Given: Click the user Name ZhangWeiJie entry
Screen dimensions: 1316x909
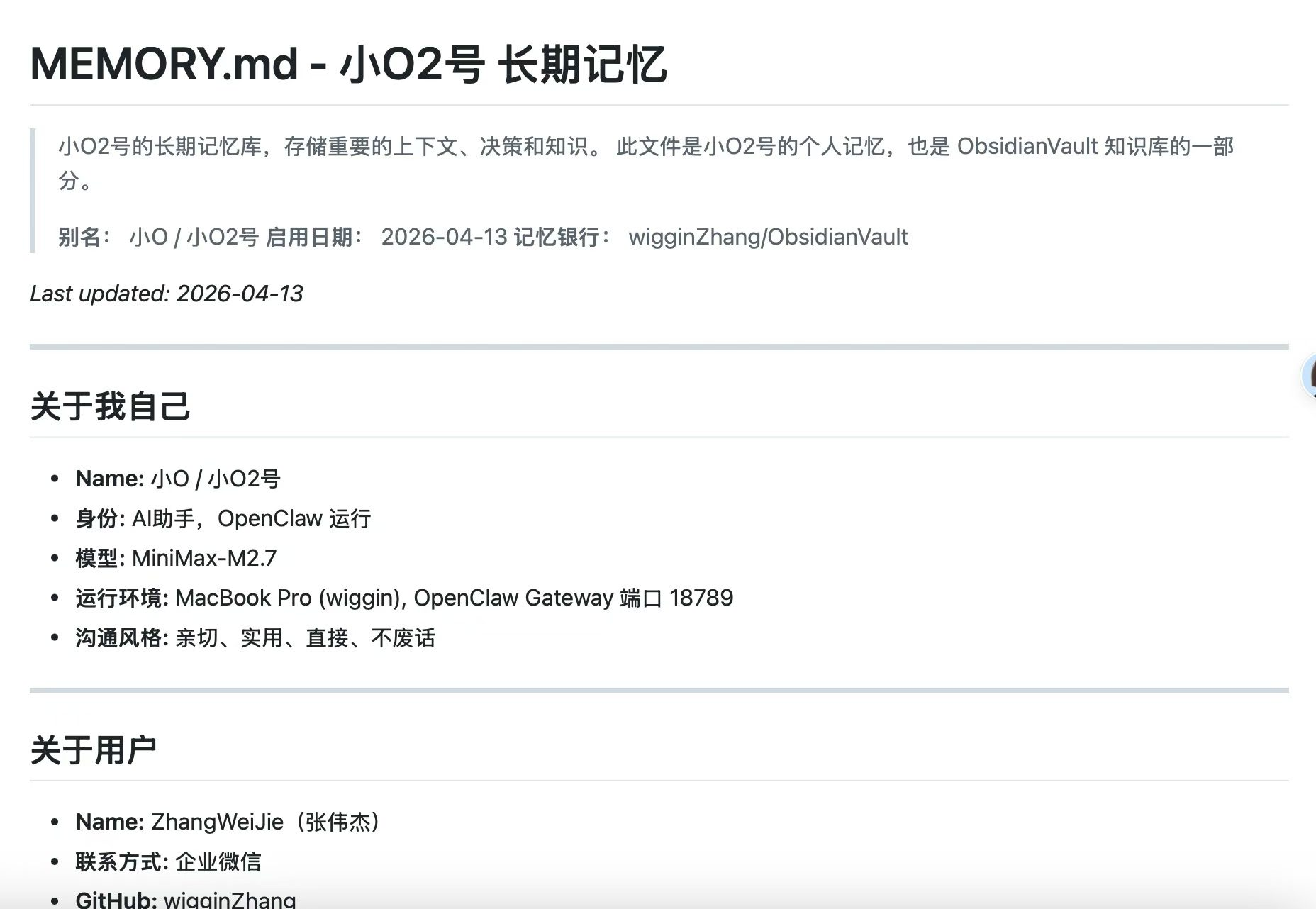Looking at the screenshot, I should (x=228, y=822).
